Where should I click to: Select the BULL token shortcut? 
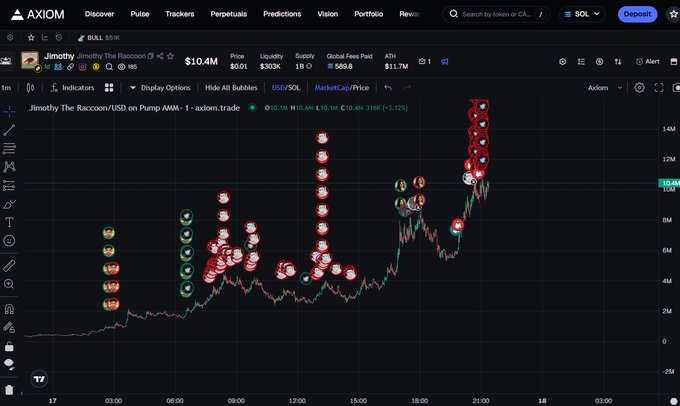click(x=98, y=38)
